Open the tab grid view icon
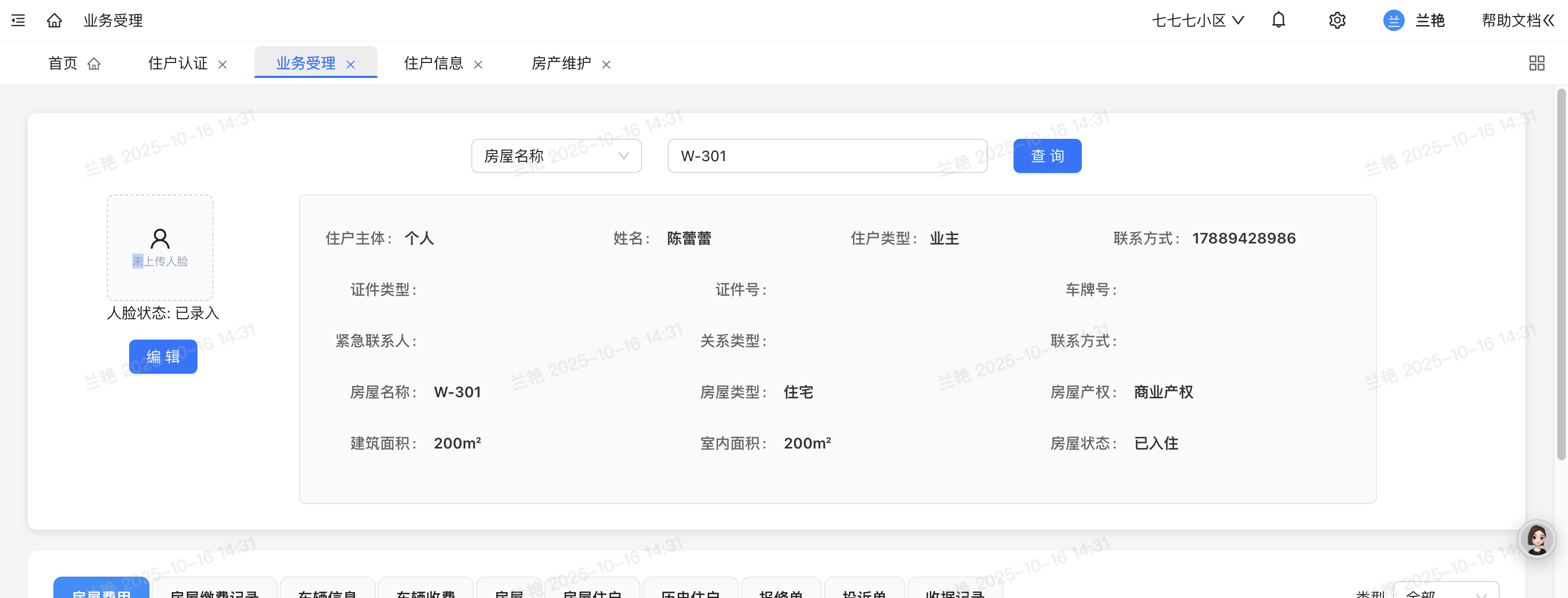Image resolution: width=1568 pixels, height=598 pixels. pyautogui.click(x=1537, y=62)
